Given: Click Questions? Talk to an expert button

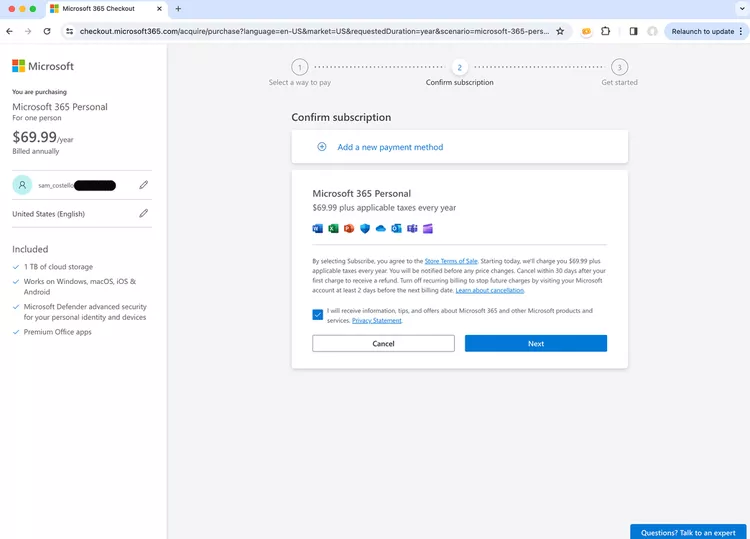Looking at the screenshot, I should coord(688,532).
